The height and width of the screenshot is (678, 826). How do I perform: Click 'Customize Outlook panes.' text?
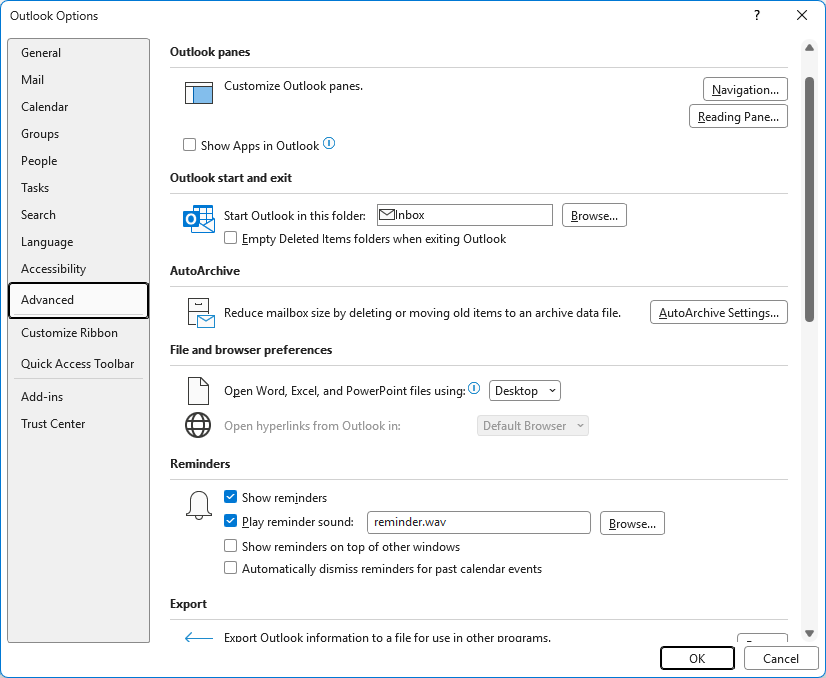293,86
